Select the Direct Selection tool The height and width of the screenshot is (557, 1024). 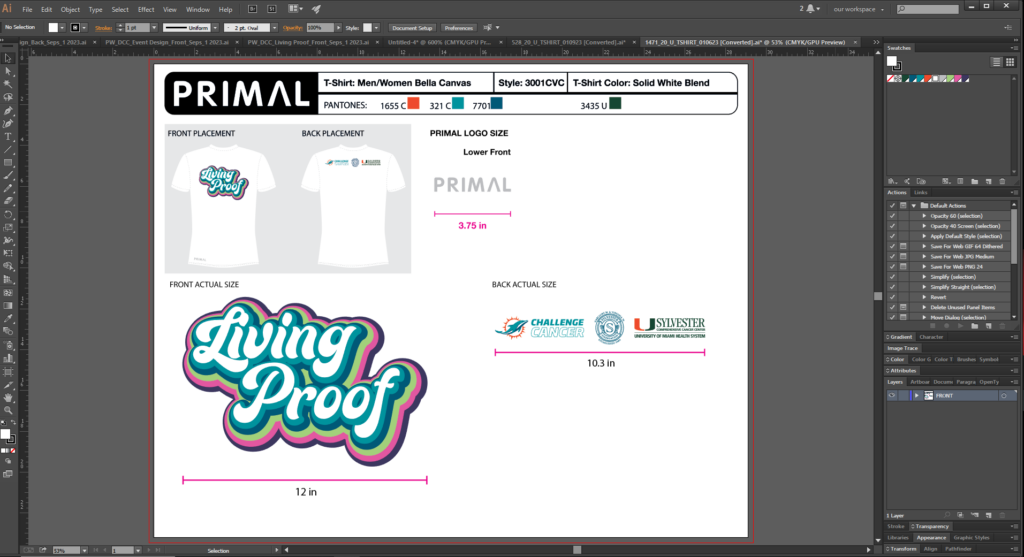[x=8, y=72]
